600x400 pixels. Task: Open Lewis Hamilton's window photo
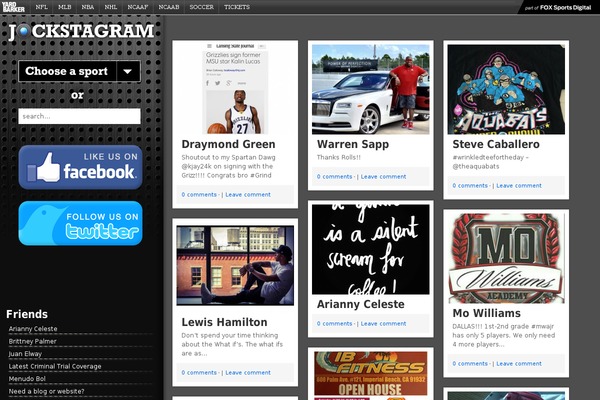point(235,265)
